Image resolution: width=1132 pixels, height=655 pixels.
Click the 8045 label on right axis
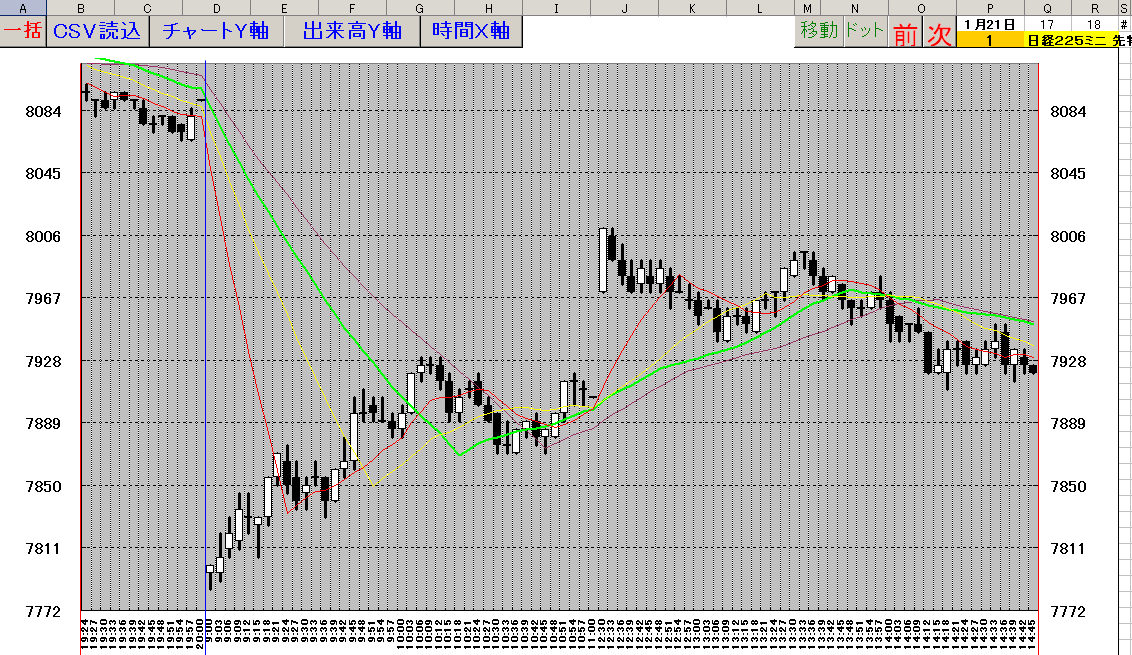point(1068,173)
